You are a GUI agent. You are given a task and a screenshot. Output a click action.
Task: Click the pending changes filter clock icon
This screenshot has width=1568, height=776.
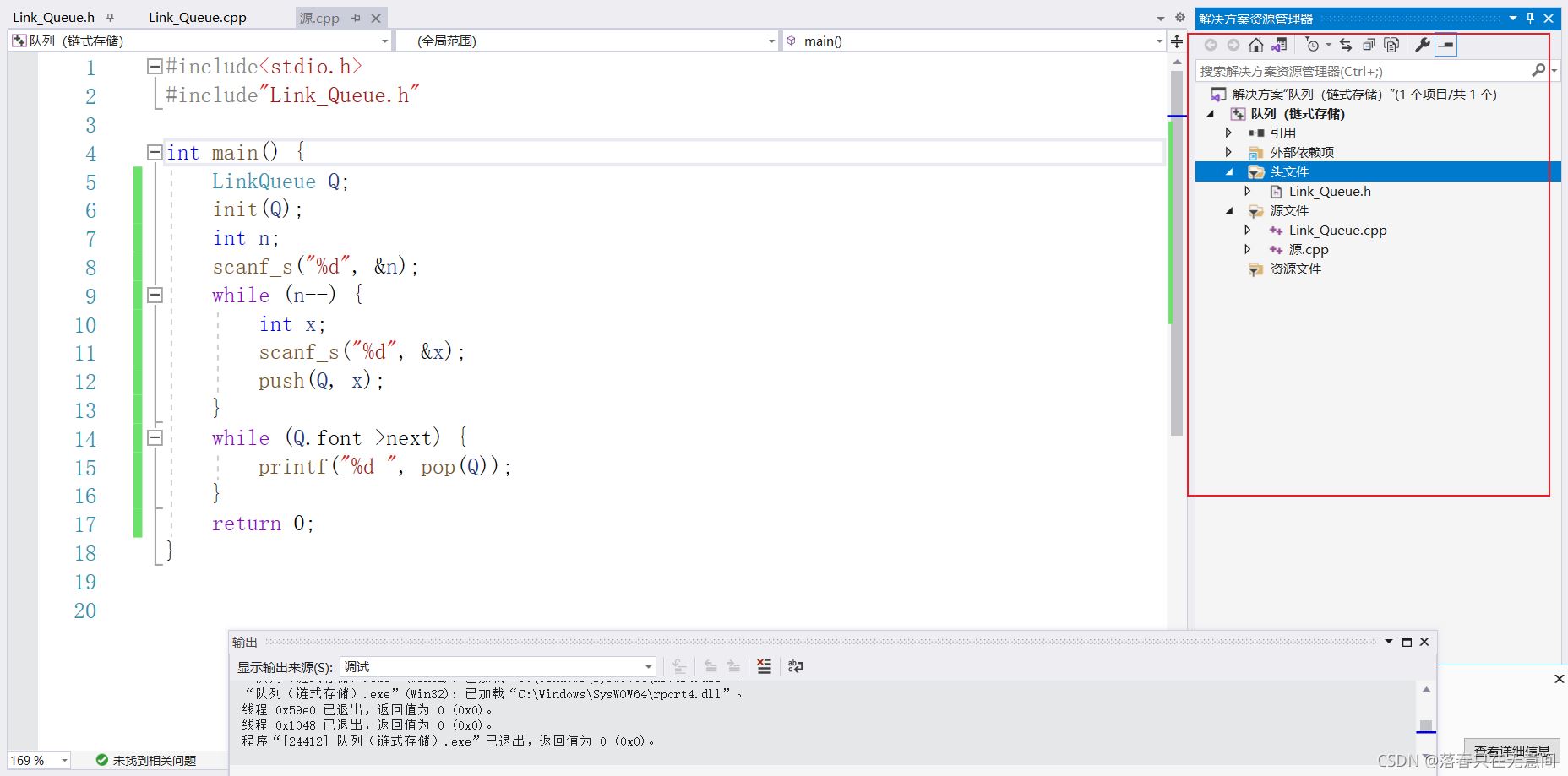tap(1312, 45)
